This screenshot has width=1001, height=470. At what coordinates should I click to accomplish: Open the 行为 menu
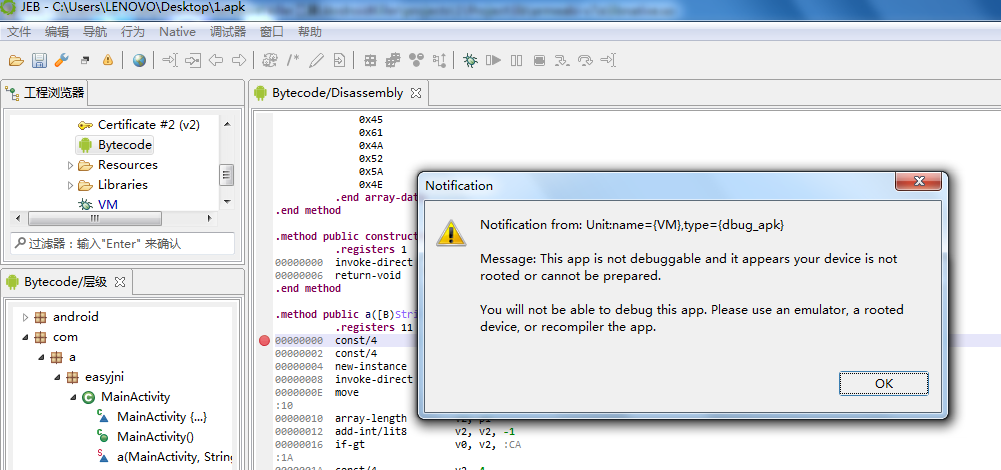point(133,31)
